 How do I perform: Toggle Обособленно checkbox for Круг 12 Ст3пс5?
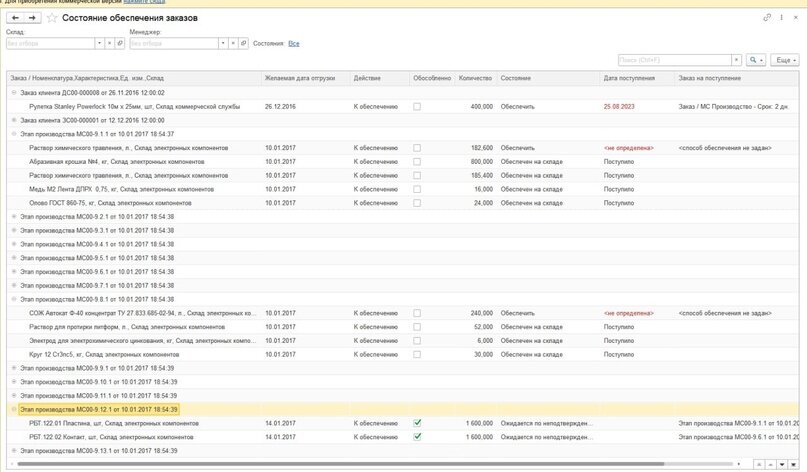pos(417,355)
